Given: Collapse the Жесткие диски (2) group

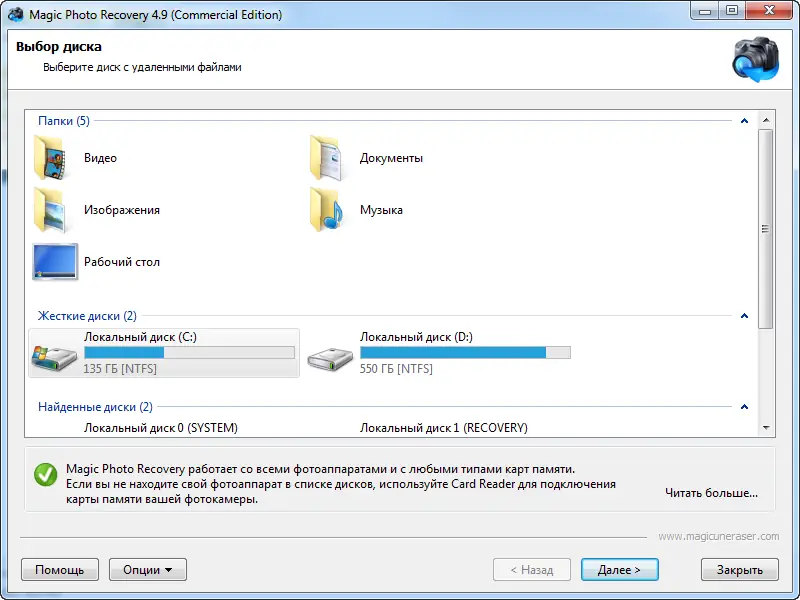Looking at the screenshot, I should (x=744, y=316).
